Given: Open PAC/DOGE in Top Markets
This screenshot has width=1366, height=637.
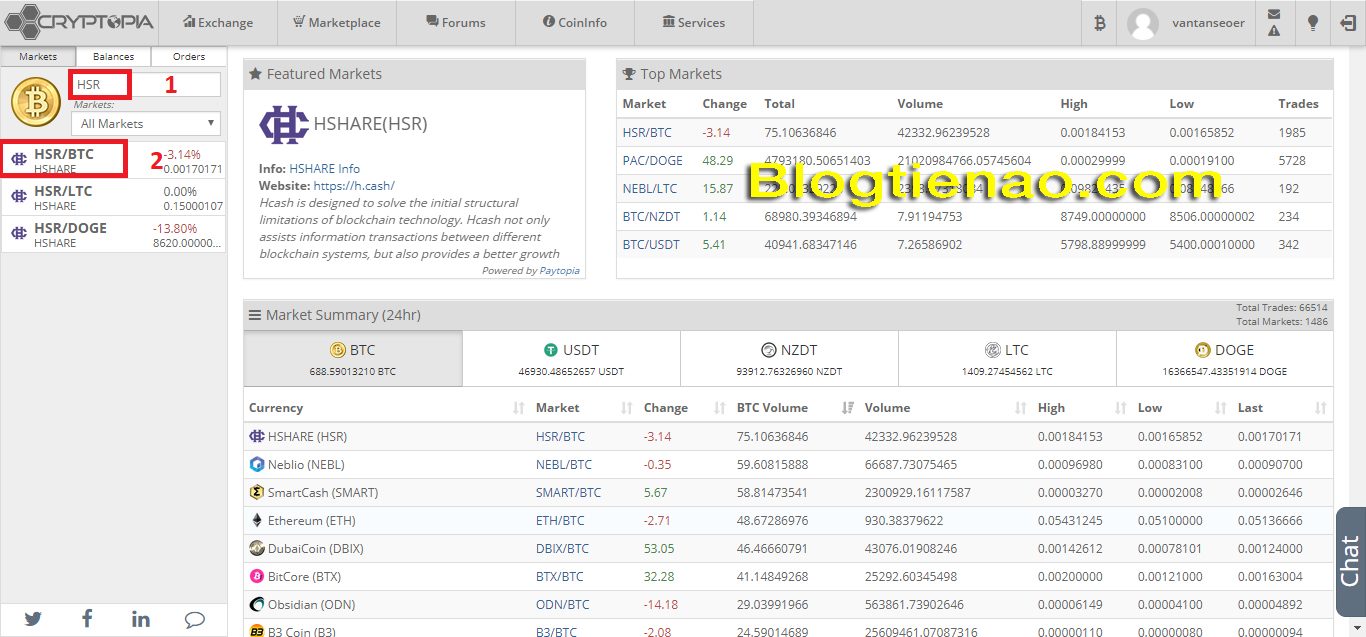Looking at the screenshot, I should (x=651, y=160).
